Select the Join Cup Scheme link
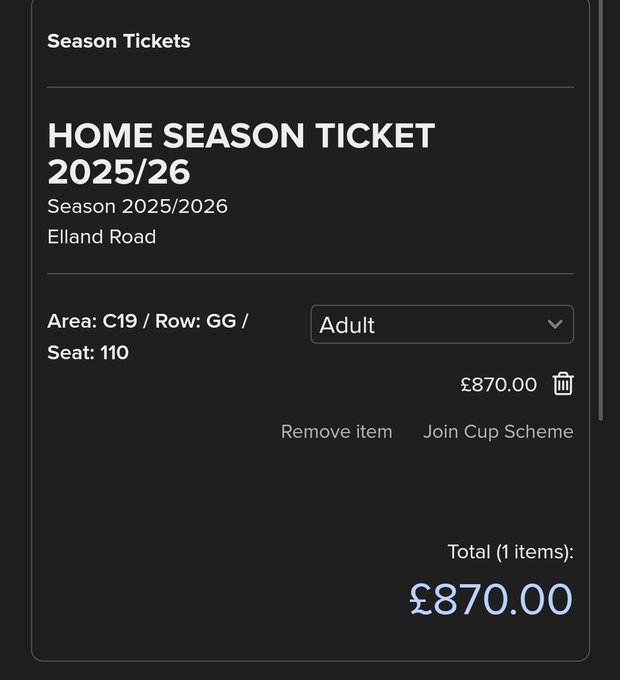Screen dimensions: 620x680 (498, 432)
